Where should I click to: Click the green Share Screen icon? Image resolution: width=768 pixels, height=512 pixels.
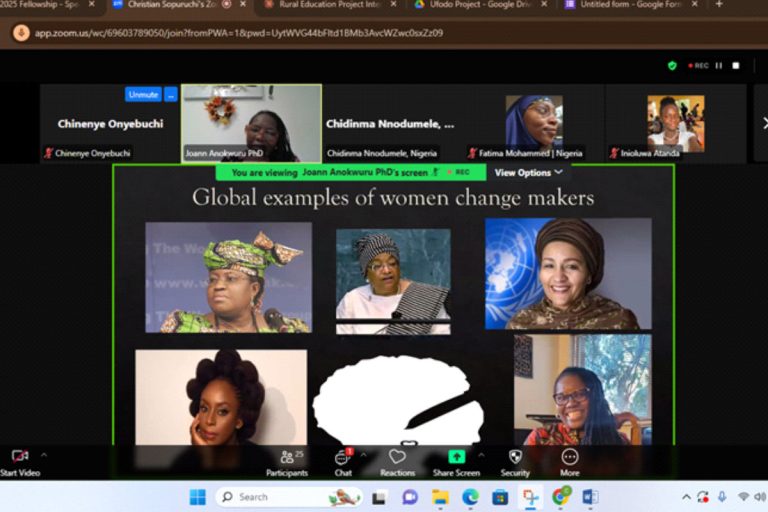pyautogui.click(x=456, y=458)
